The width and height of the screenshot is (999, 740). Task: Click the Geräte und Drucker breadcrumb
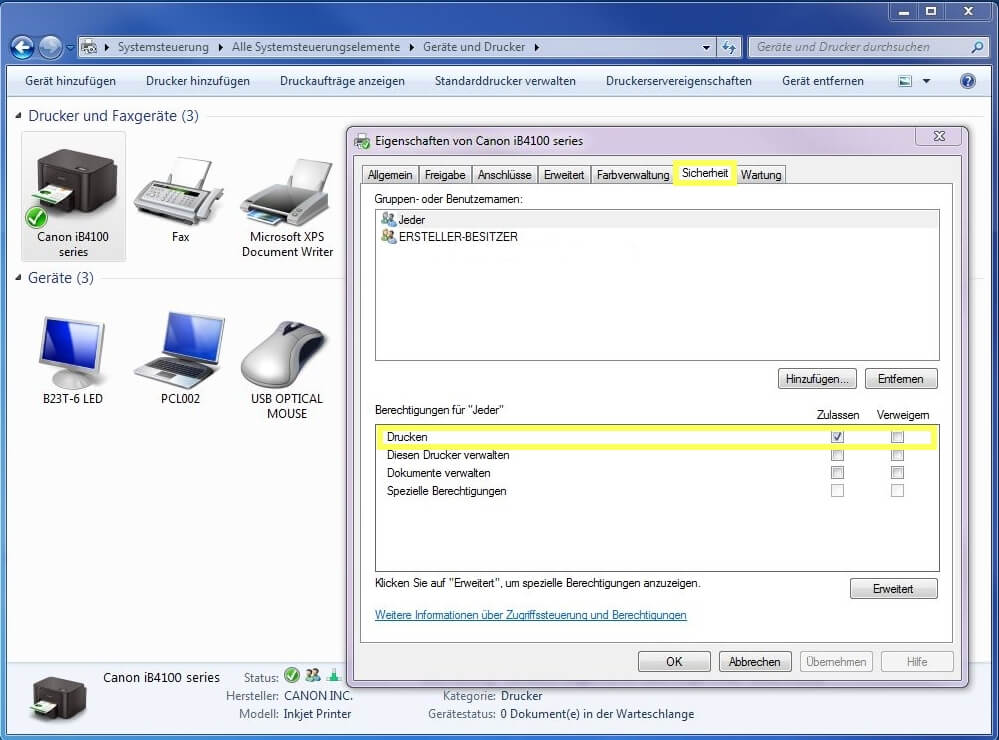tap(474, 47)
